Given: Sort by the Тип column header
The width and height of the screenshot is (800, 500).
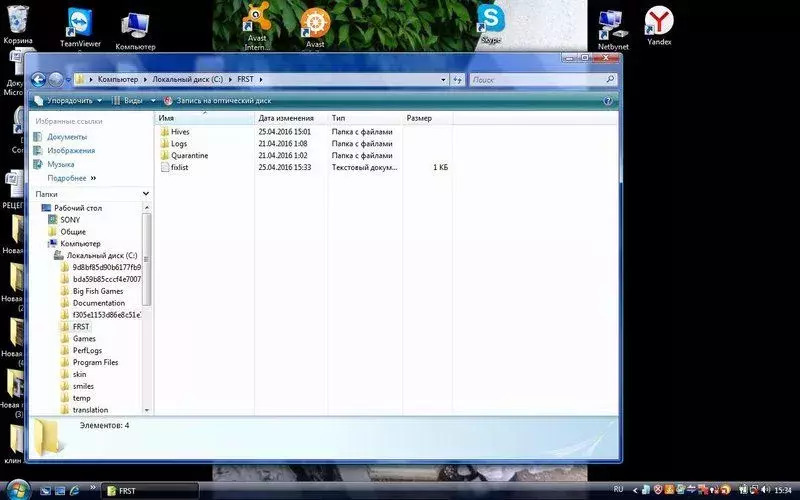Looking at the screenshot, I should (365, 118).
